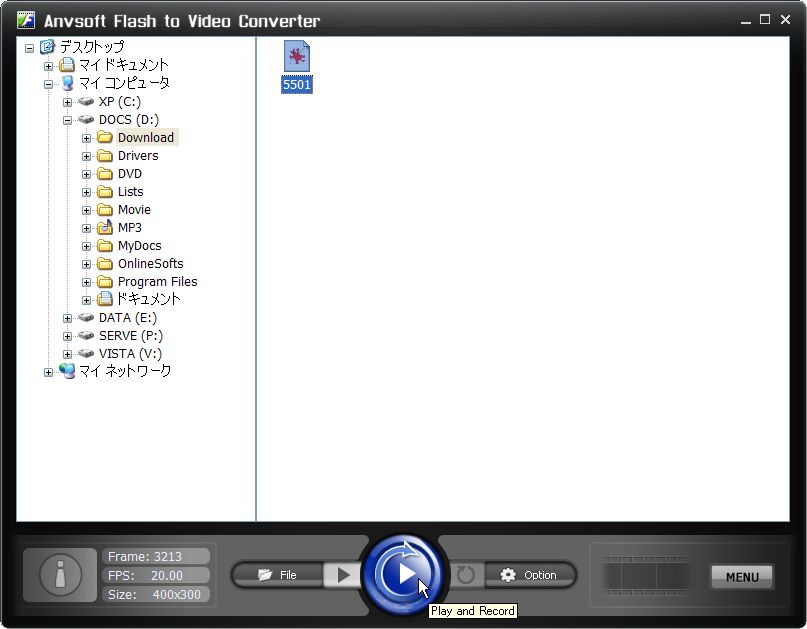Expand the VISTA (V:) drive

pyautogui.click(x=67, y=354)
